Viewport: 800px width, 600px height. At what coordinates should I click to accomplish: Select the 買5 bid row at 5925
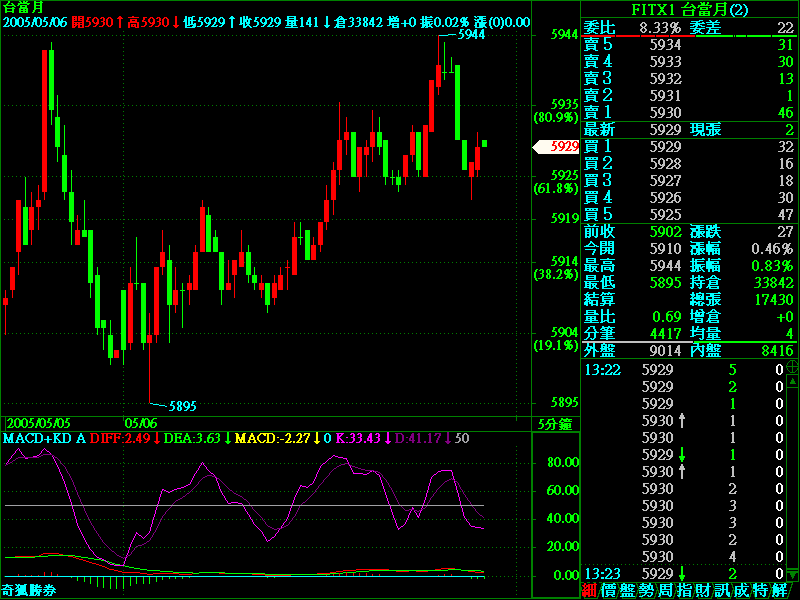(x=689, y=214)
